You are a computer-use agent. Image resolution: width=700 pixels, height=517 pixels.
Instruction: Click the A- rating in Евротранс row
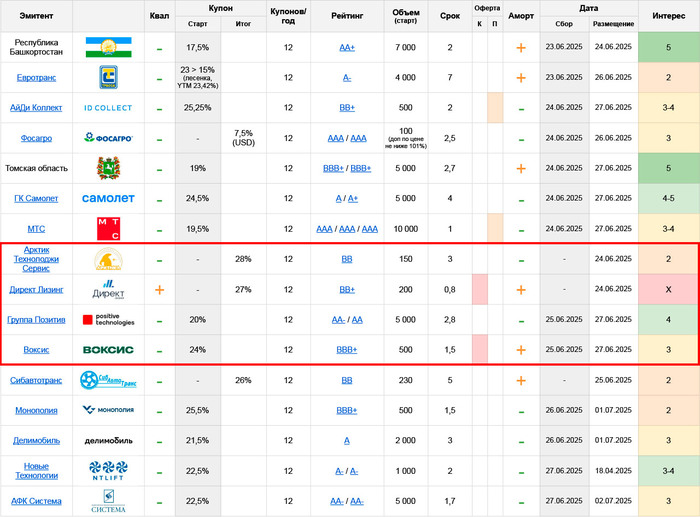(347, 78)
